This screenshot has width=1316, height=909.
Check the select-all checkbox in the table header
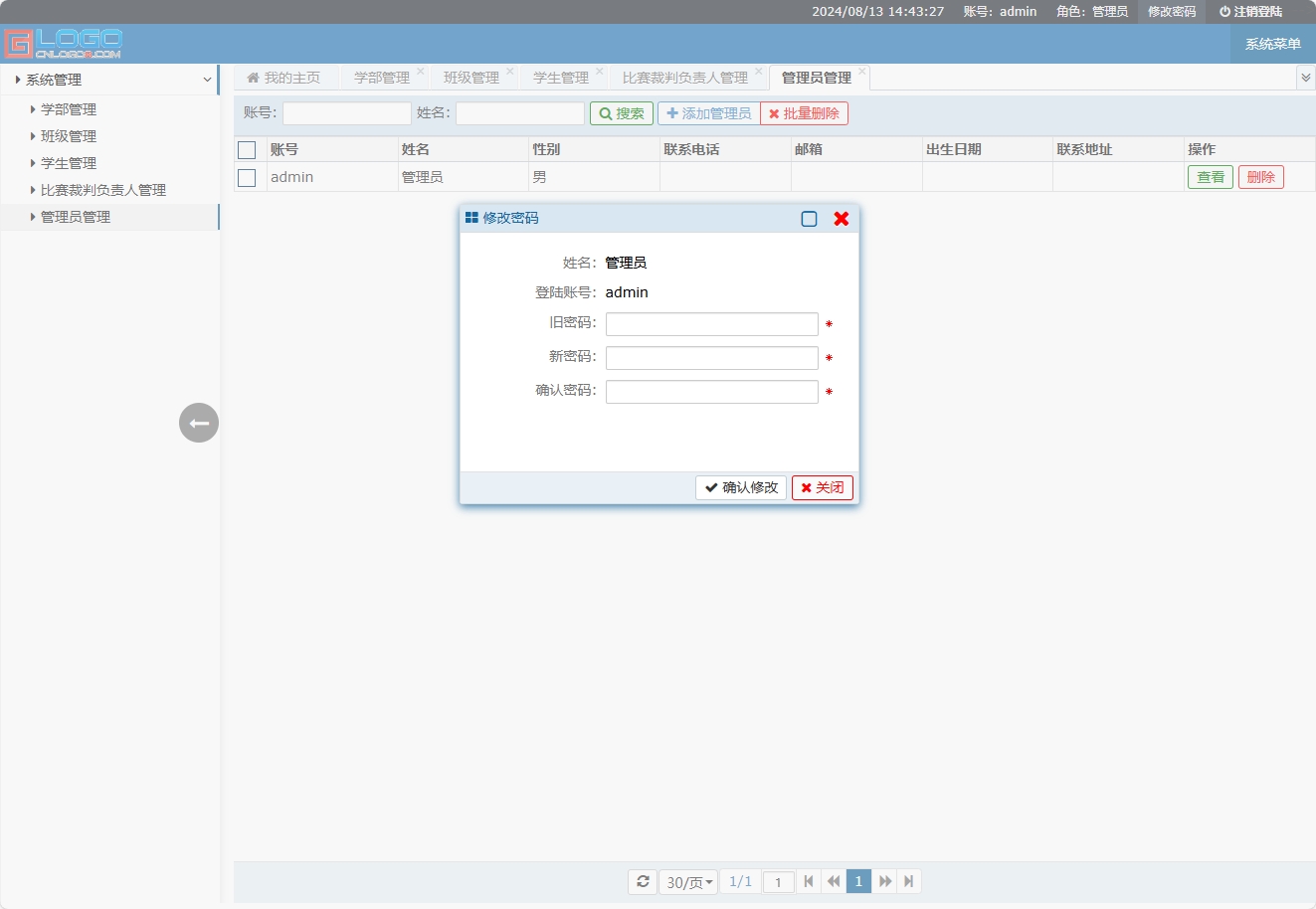(x=247, y=148)
